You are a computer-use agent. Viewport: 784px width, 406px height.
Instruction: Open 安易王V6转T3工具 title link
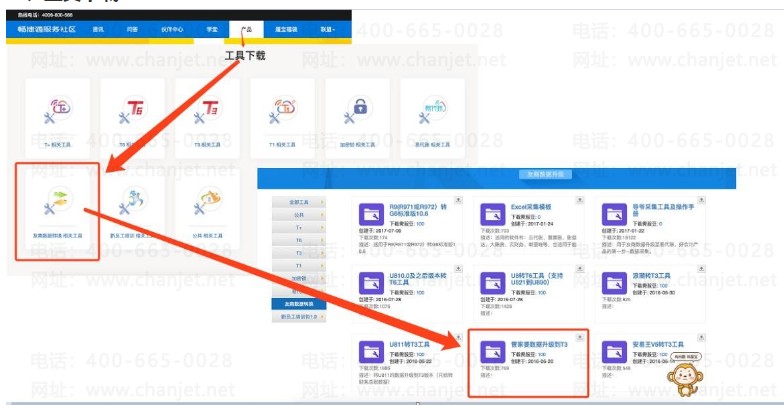658,344
